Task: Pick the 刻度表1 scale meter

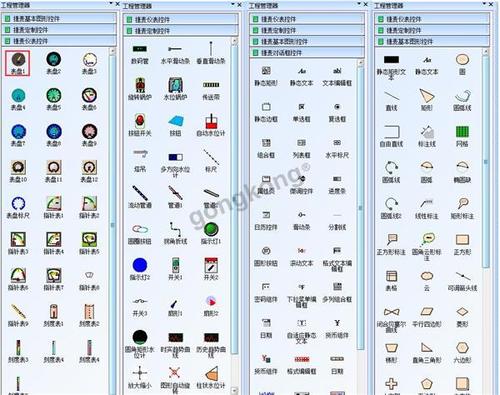Action: click(53, 315)
